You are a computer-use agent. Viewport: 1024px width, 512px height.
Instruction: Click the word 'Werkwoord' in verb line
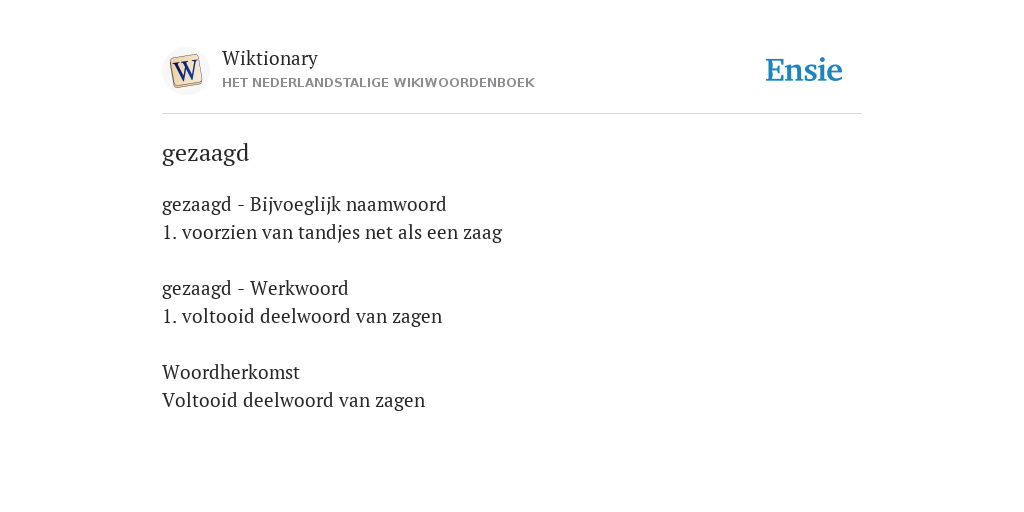tap(299, 288)
